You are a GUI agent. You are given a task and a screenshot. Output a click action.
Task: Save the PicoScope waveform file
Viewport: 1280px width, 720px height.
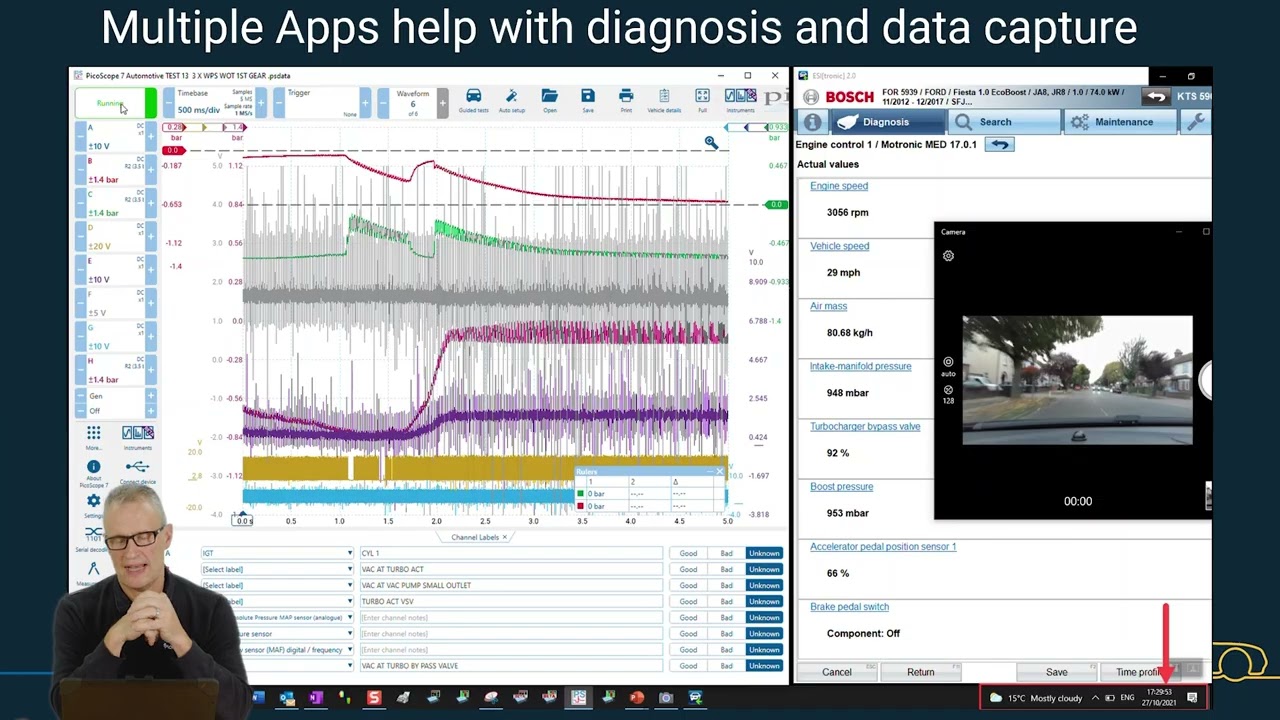click(588, 100)
